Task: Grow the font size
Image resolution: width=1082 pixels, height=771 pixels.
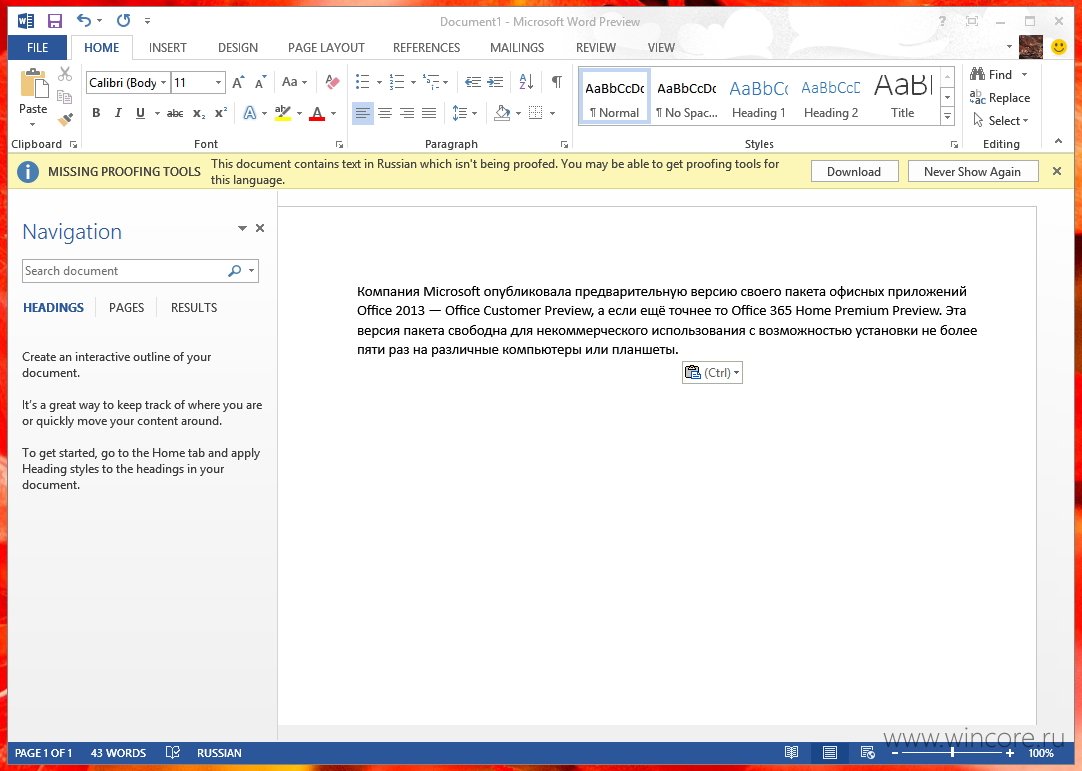Action: coord(238,83)
